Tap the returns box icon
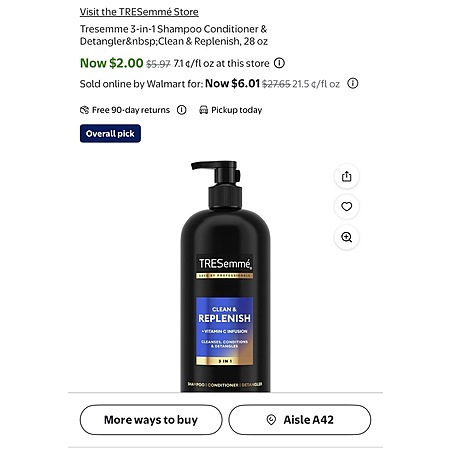 (x=85, y=110)
